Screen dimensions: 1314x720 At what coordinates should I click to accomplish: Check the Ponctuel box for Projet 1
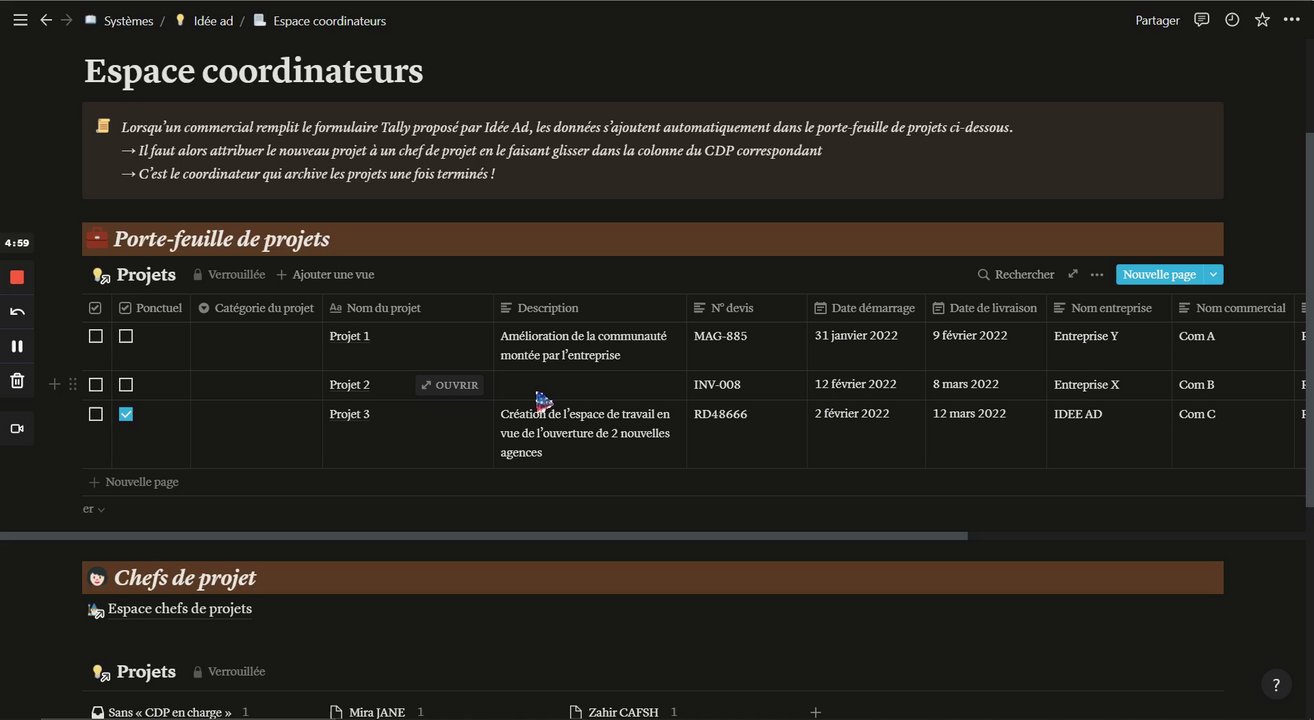(126, 336)
